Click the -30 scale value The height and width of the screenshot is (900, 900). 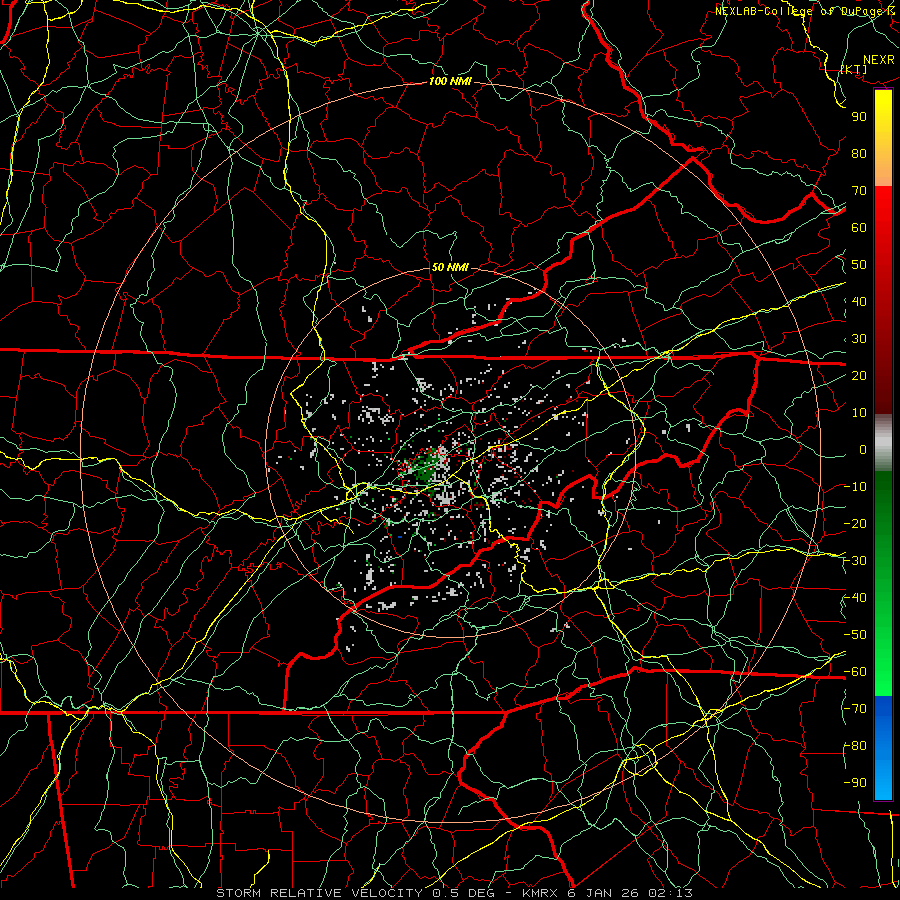coord(855,561)
